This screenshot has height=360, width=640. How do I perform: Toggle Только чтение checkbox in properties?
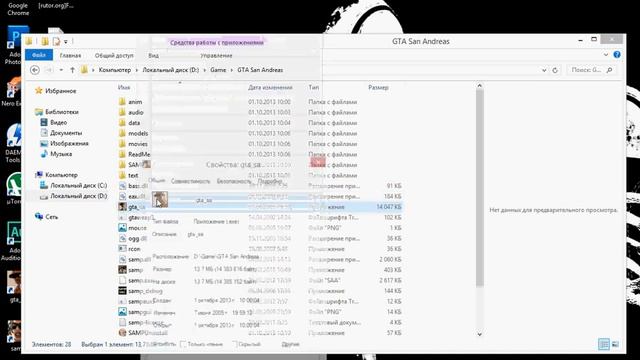pyautogui.click(x=183, y=344)
